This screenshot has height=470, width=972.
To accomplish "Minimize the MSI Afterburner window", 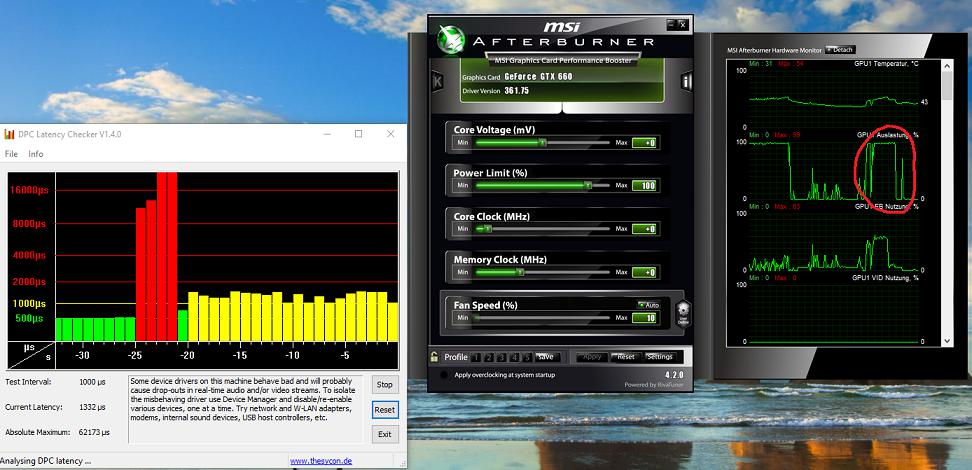I will pyautogui.click(x=671, y=25).
